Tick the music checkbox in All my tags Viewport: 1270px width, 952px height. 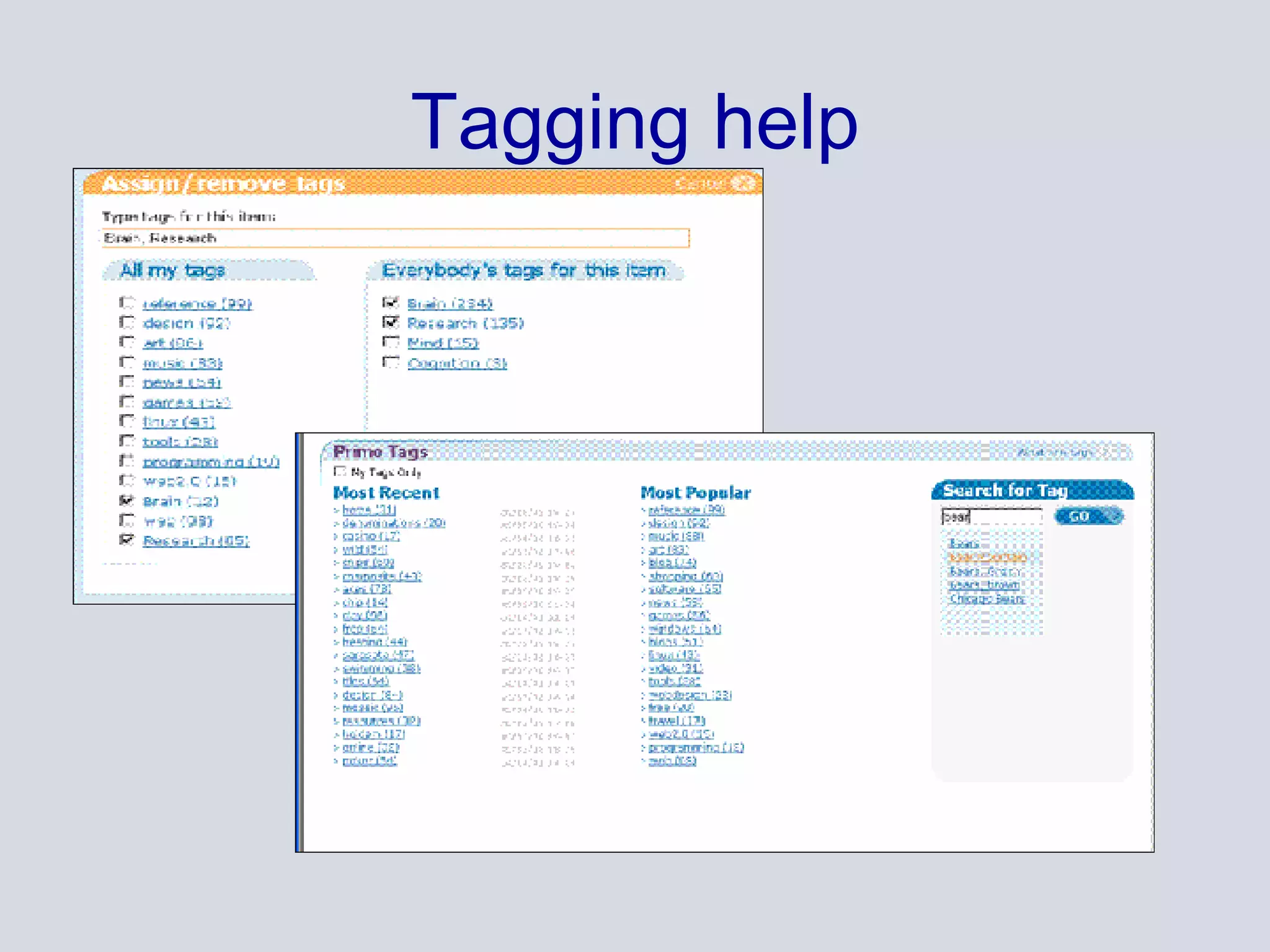click(127, 362)
